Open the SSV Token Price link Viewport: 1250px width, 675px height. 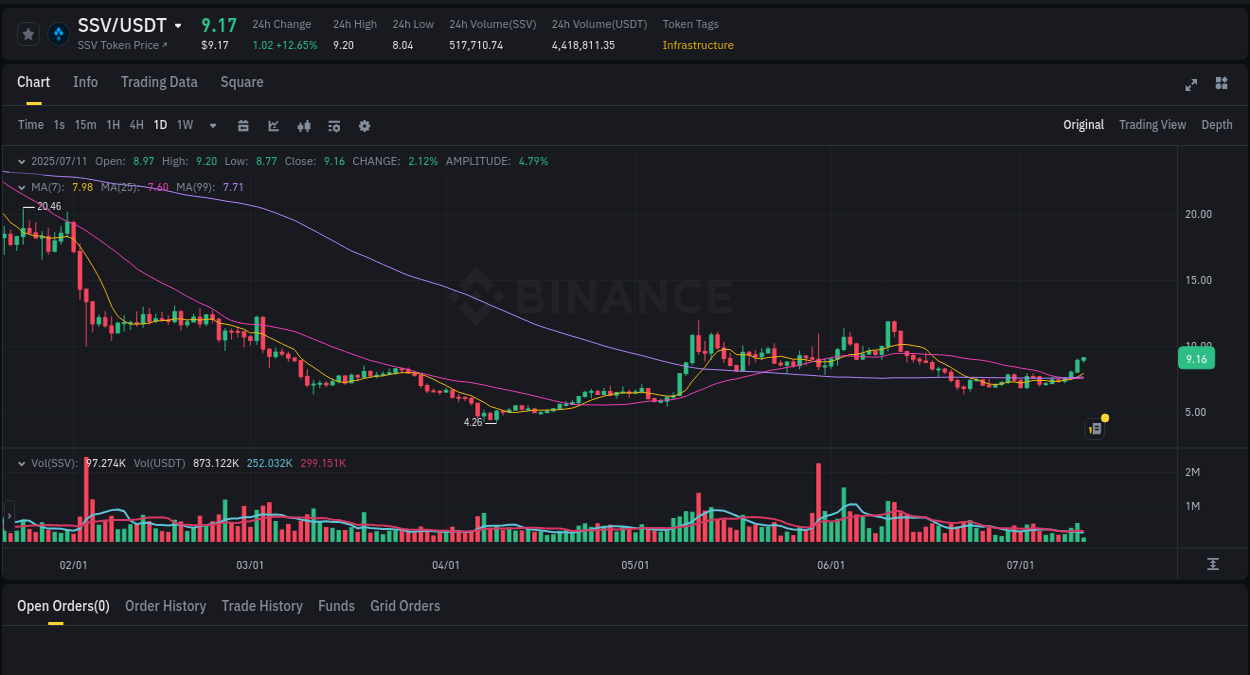(121, 45)
